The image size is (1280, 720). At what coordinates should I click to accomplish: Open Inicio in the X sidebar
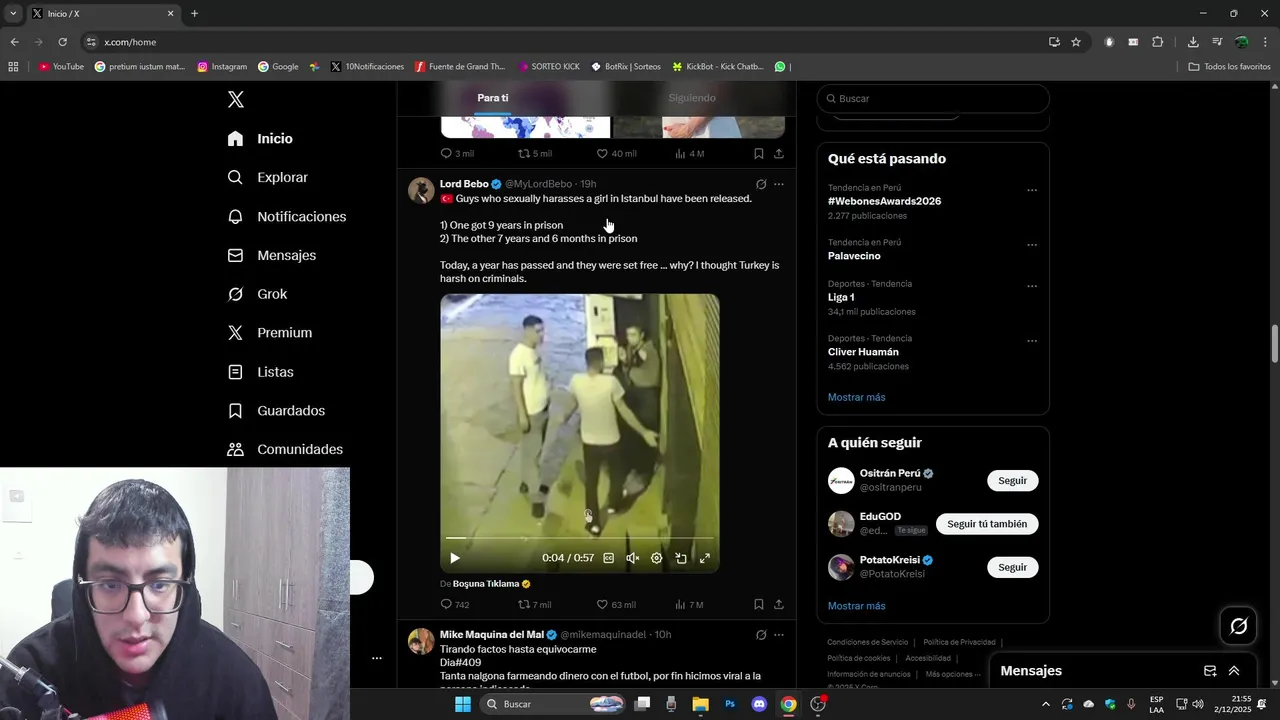click(260, 139)
